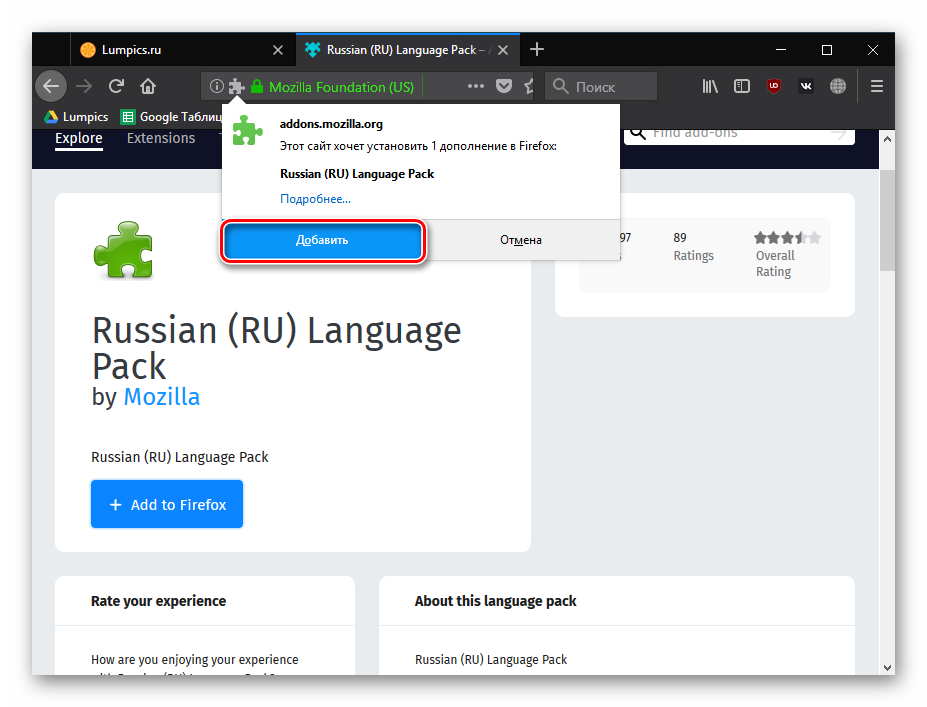Open the Library toolbar icon
Screen dimensions: 927x707
click(710, 87)
